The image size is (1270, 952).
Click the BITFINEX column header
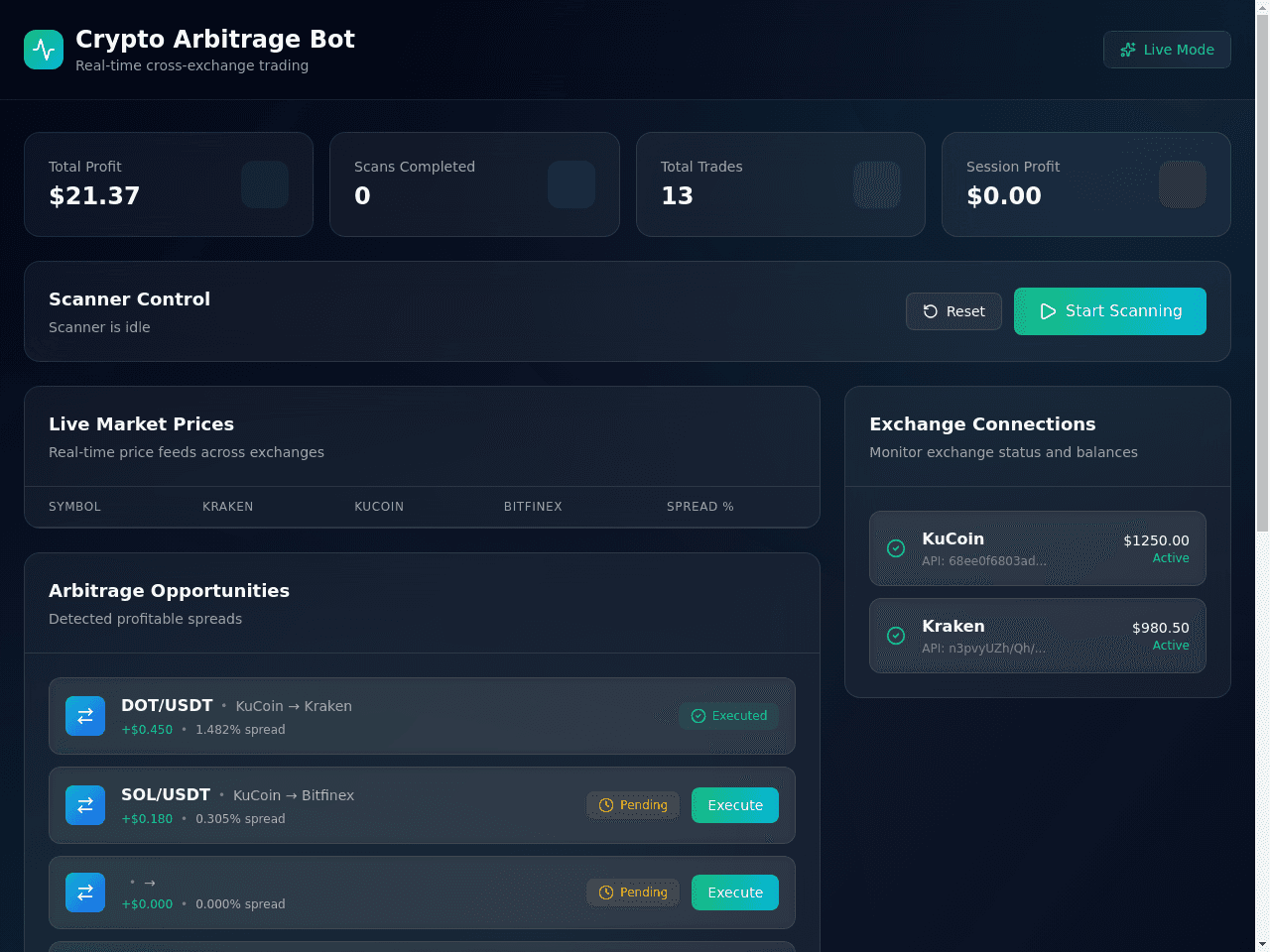[x=533, y=507]
